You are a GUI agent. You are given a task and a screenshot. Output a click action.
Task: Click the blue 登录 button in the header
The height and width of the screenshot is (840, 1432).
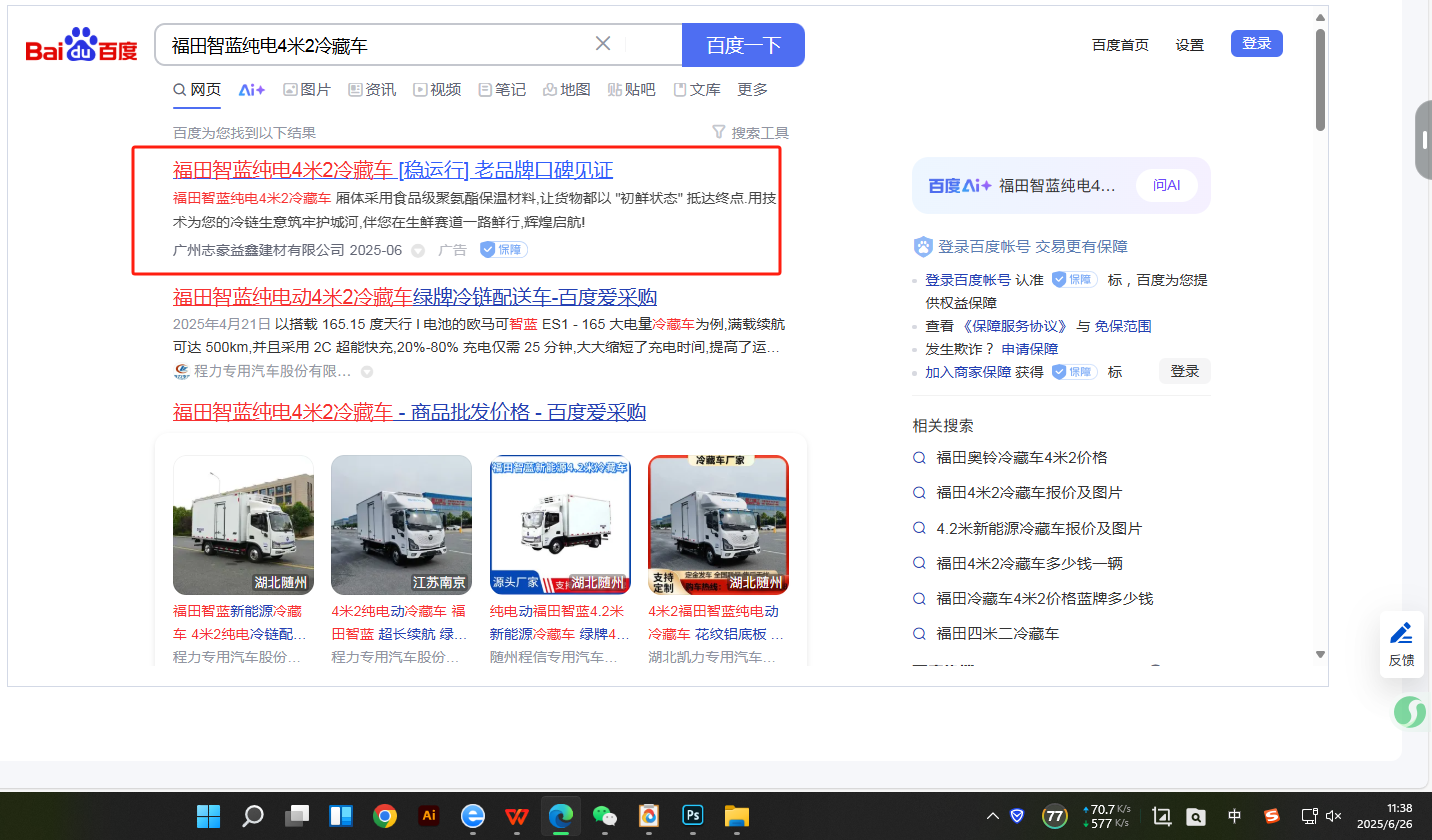click(1257, 44)
